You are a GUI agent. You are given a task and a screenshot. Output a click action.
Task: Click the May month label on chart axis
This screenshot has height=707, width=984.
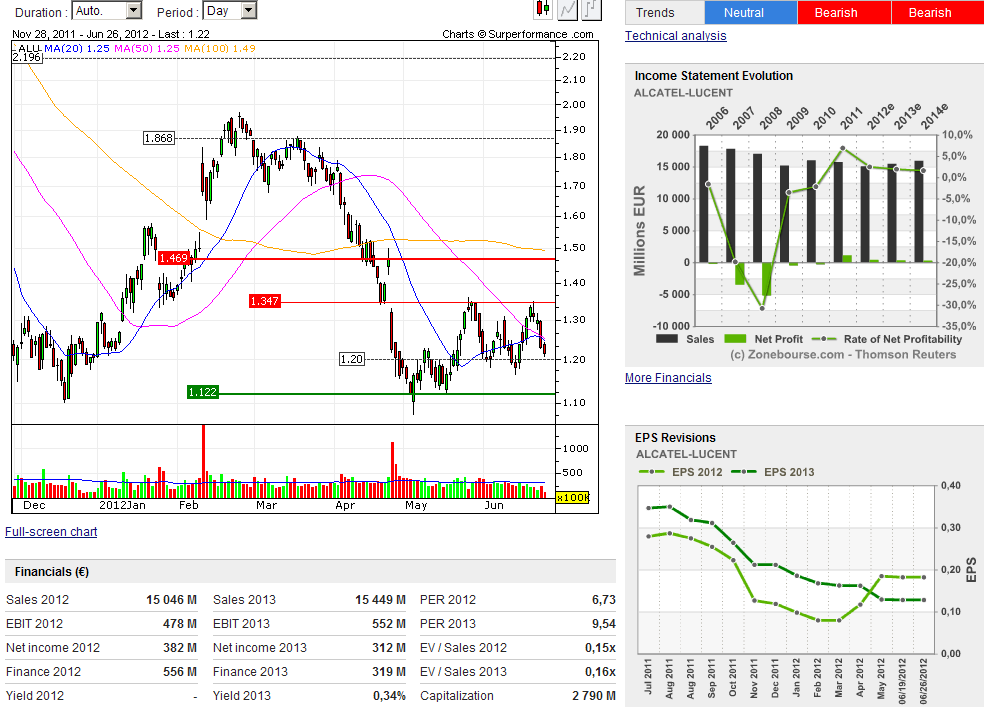416,505
